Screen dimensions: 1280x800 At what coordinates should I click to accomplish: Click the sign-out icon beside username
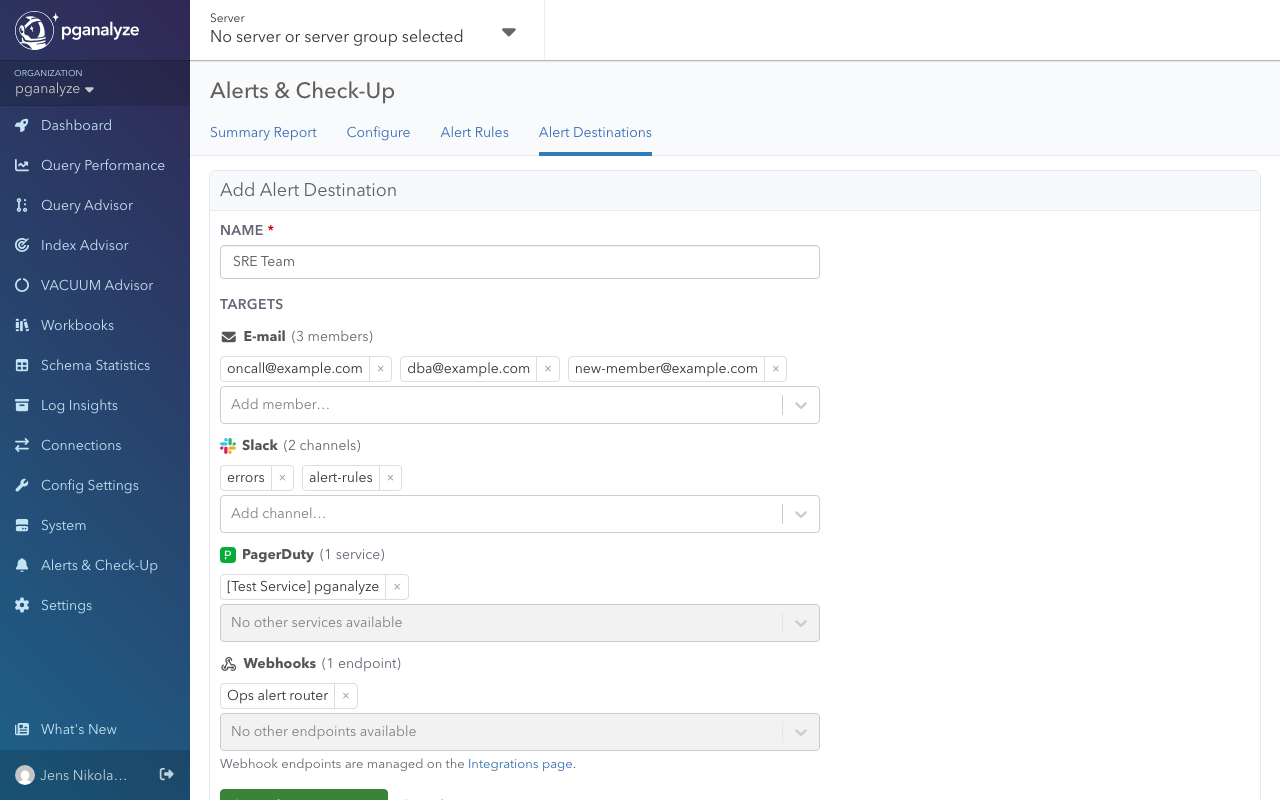167,774
